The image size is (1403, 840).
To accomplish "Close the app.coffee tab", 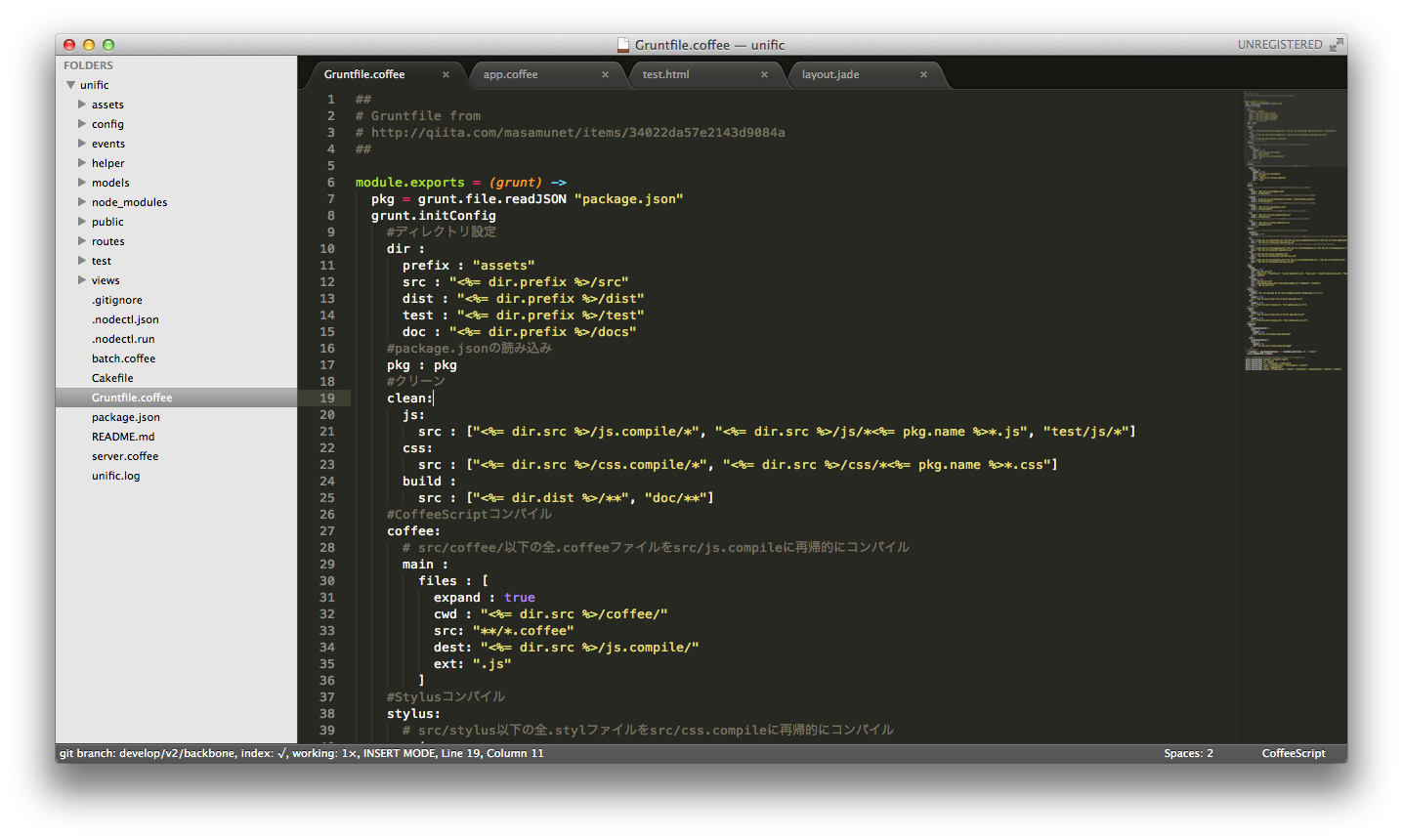I will [605, 74].
